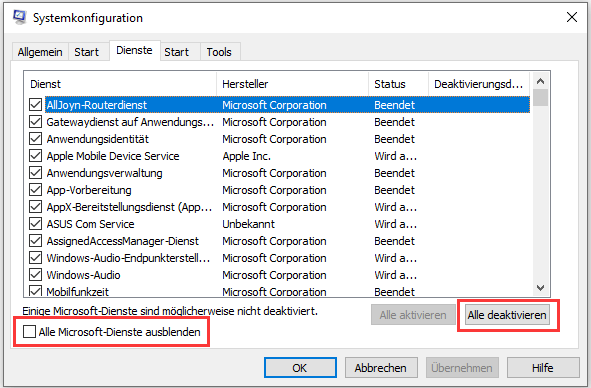This screenshot has height=388, width=591.
Task: Click the Alle deaktivieren button
Action: coord(507,315)
